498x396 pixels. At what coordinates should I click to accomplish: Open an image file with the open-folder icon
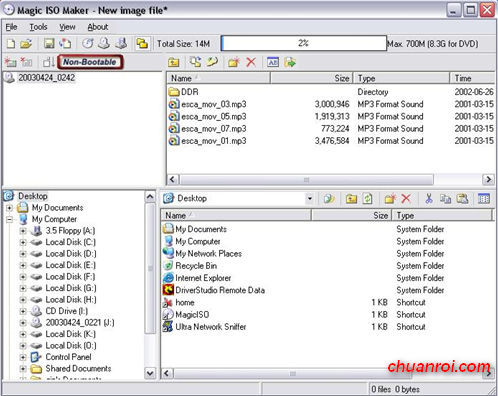point(26,44)
